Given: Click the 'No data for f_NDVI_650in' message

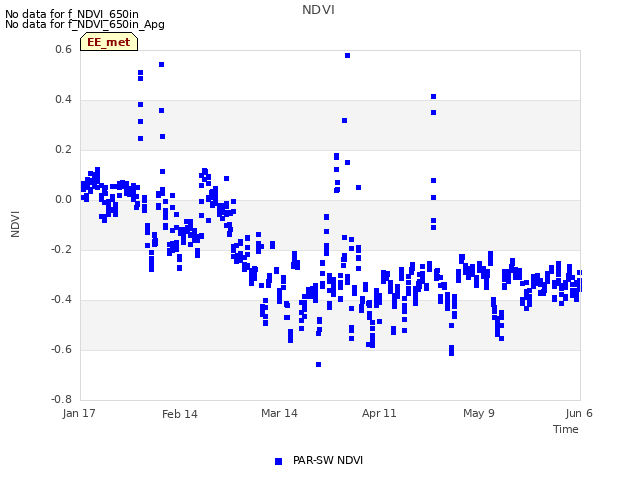Looking at the screenshot, I should [72, 14].
